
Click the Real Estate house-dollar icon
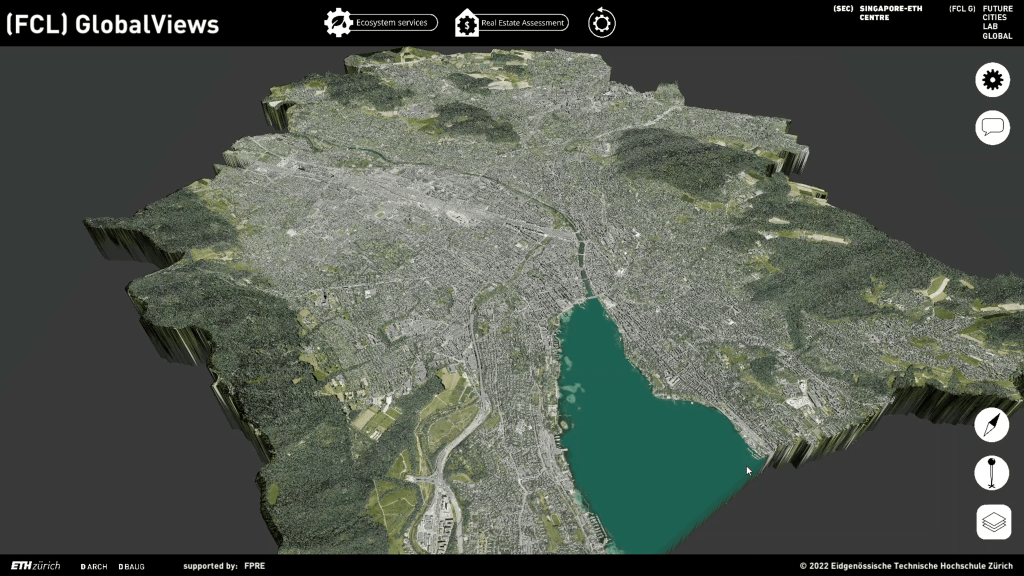467,23
